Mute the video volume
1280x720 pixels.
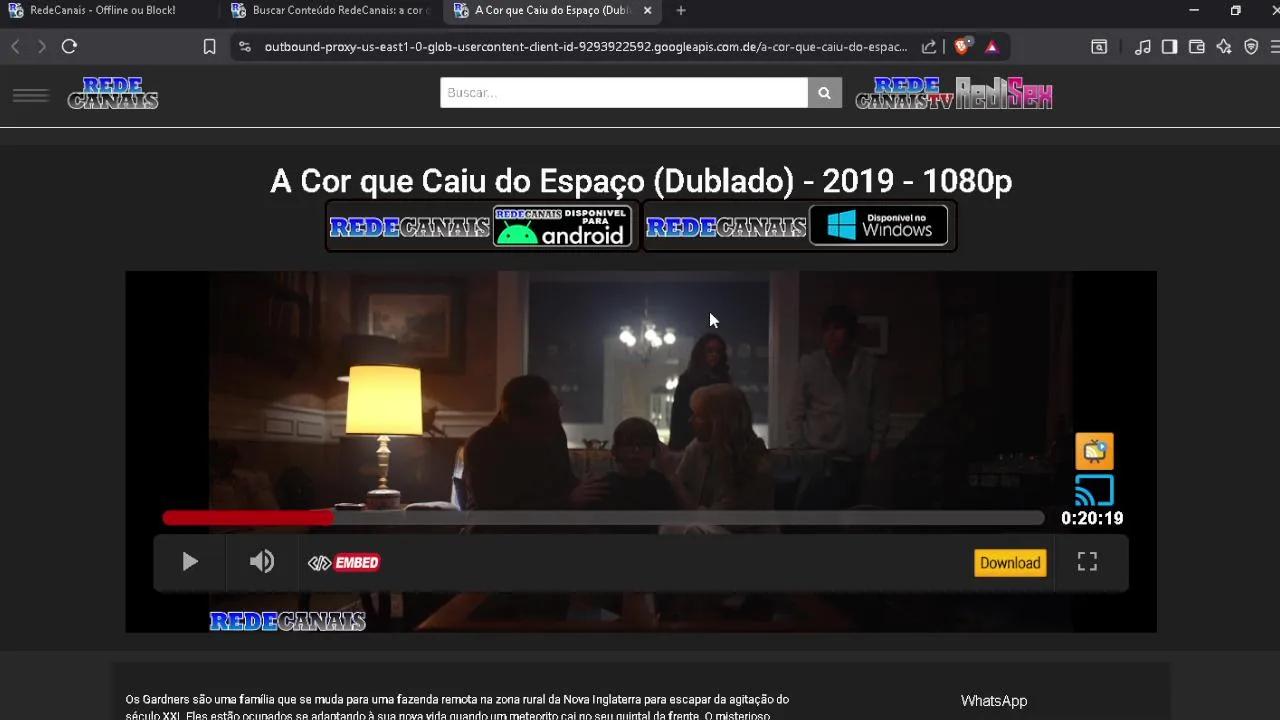(x=262, y=562)
